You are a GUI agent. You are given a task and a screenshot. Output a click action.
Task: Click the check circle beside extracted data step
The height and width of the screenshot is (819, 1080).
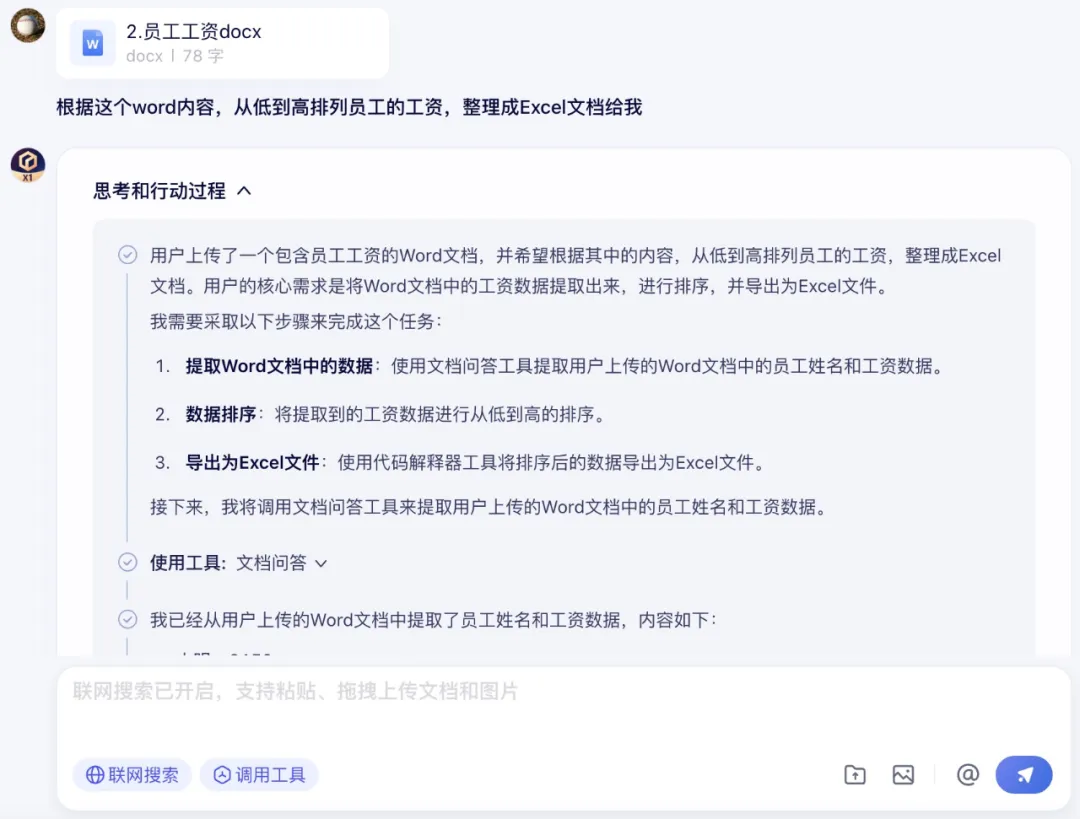point(127,619)
